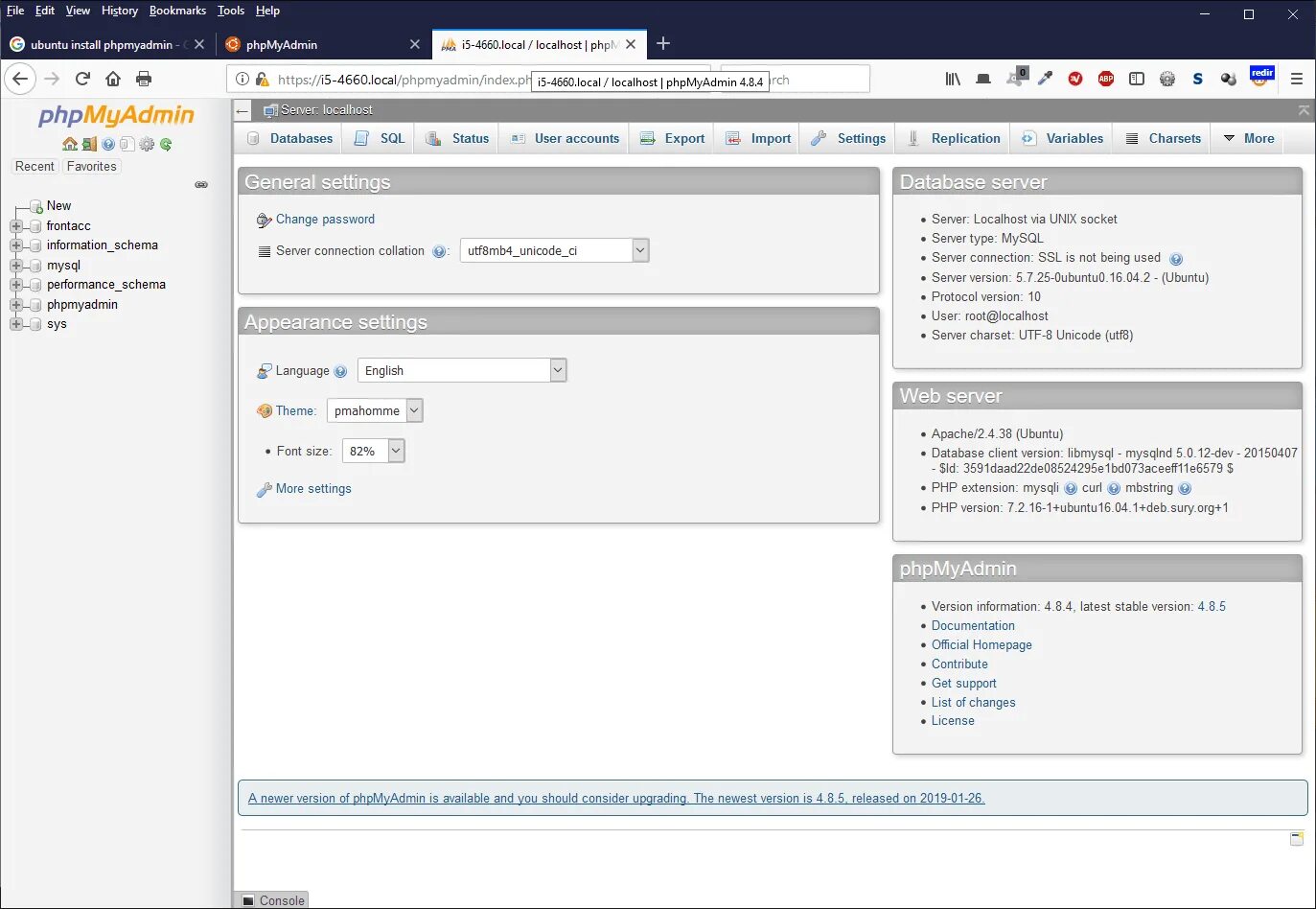
Task: Click the More settings link
Action: click(313, 489)
